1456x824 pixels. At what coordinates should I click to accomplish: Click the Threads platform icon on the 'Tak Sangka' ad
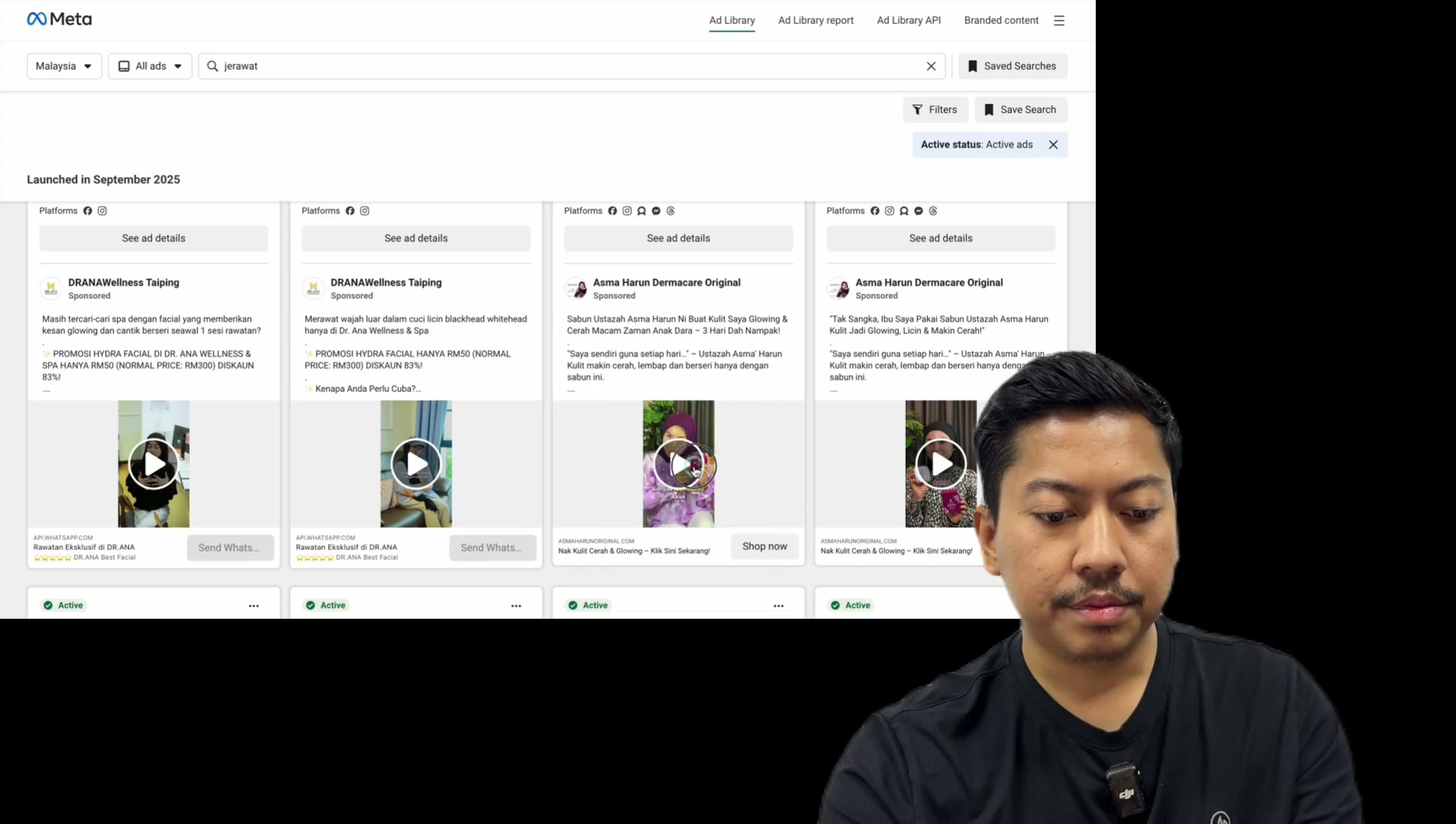[x=933, y=211]
